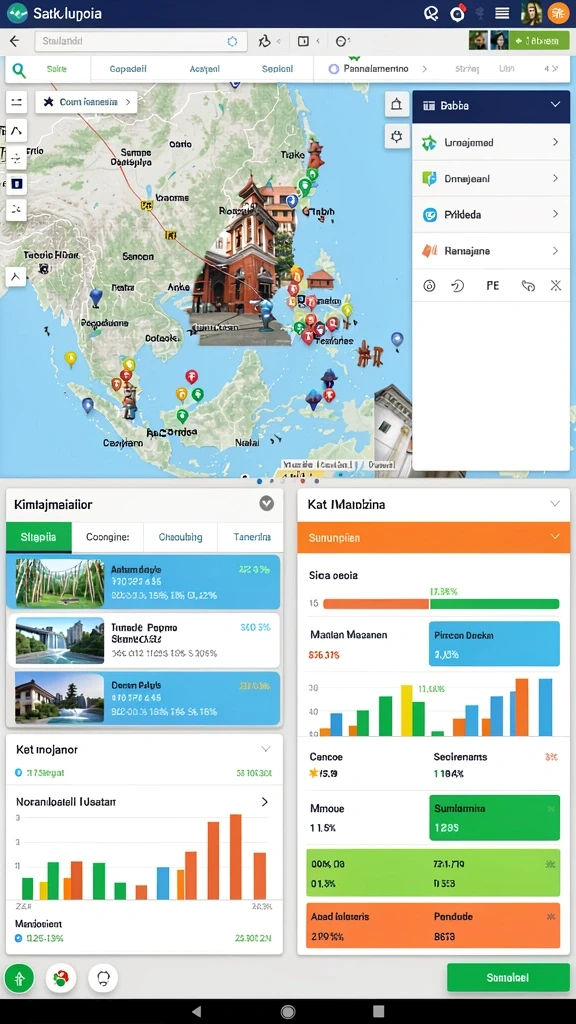Toggle the orange Sunuripien section chevron
Screen dimensions: 576x1024
555,537
